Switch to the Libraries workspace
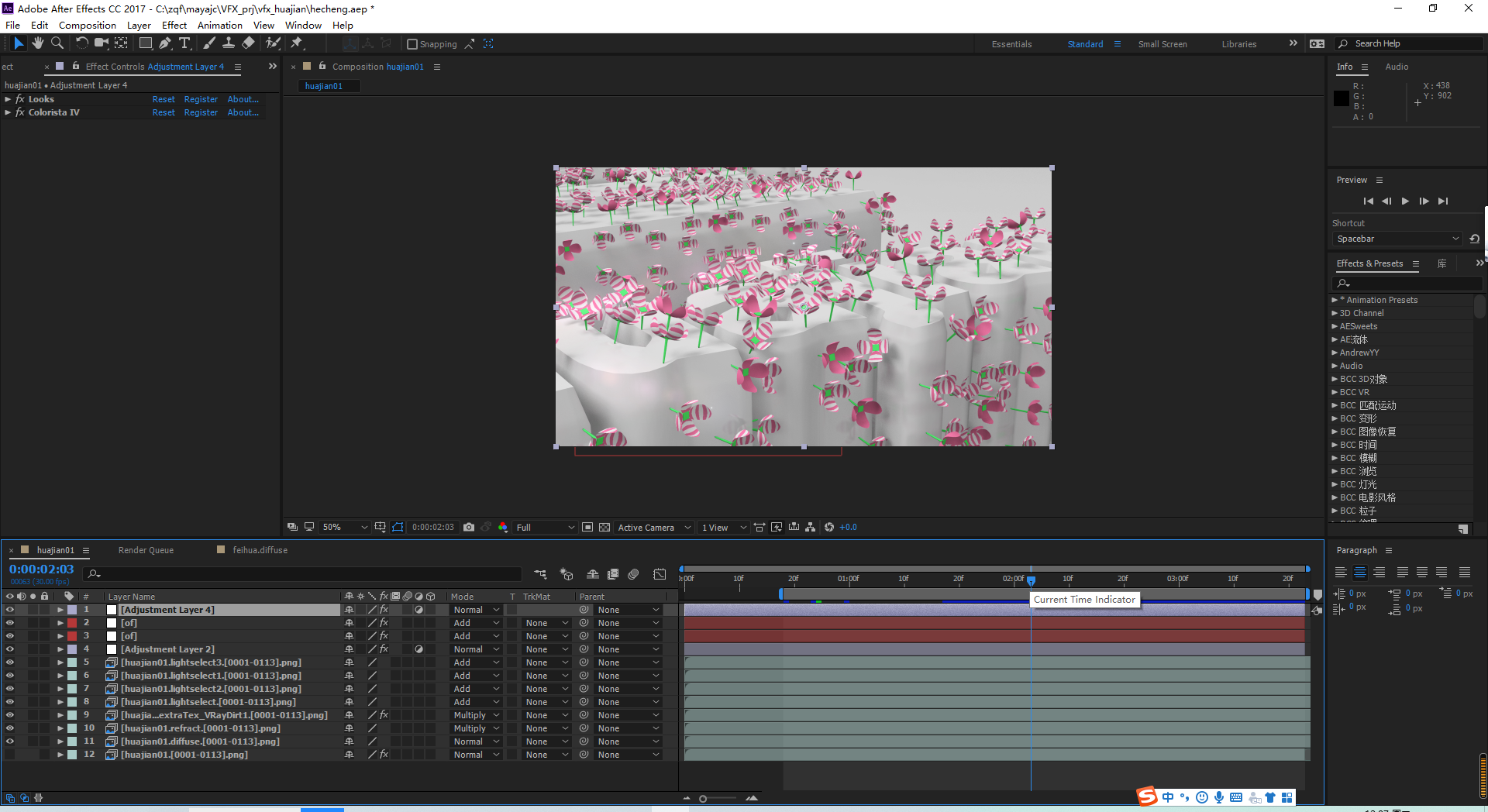Screen dimensions: 1488x812 pyautogui.click(x=1239, y=44)
